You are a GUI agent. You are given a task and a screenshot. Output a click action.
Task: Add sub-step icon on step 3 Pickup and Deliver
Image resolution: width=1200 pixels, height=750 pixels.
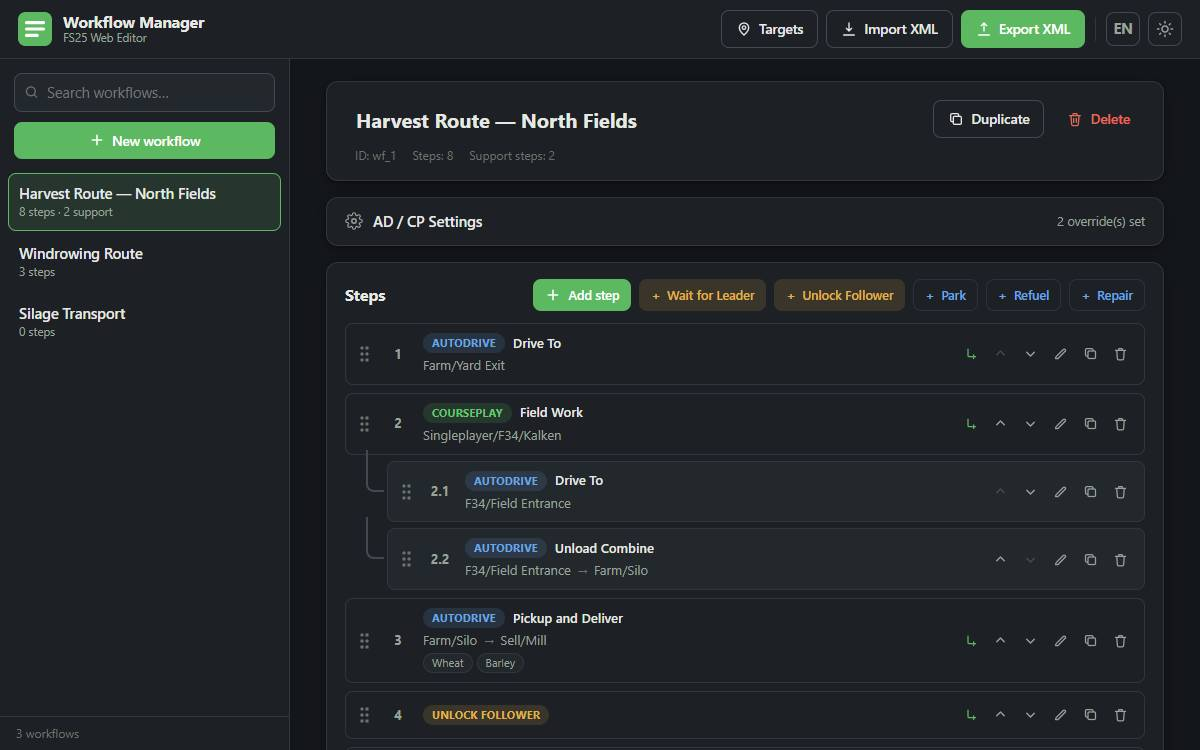click(x=970, y=641)
